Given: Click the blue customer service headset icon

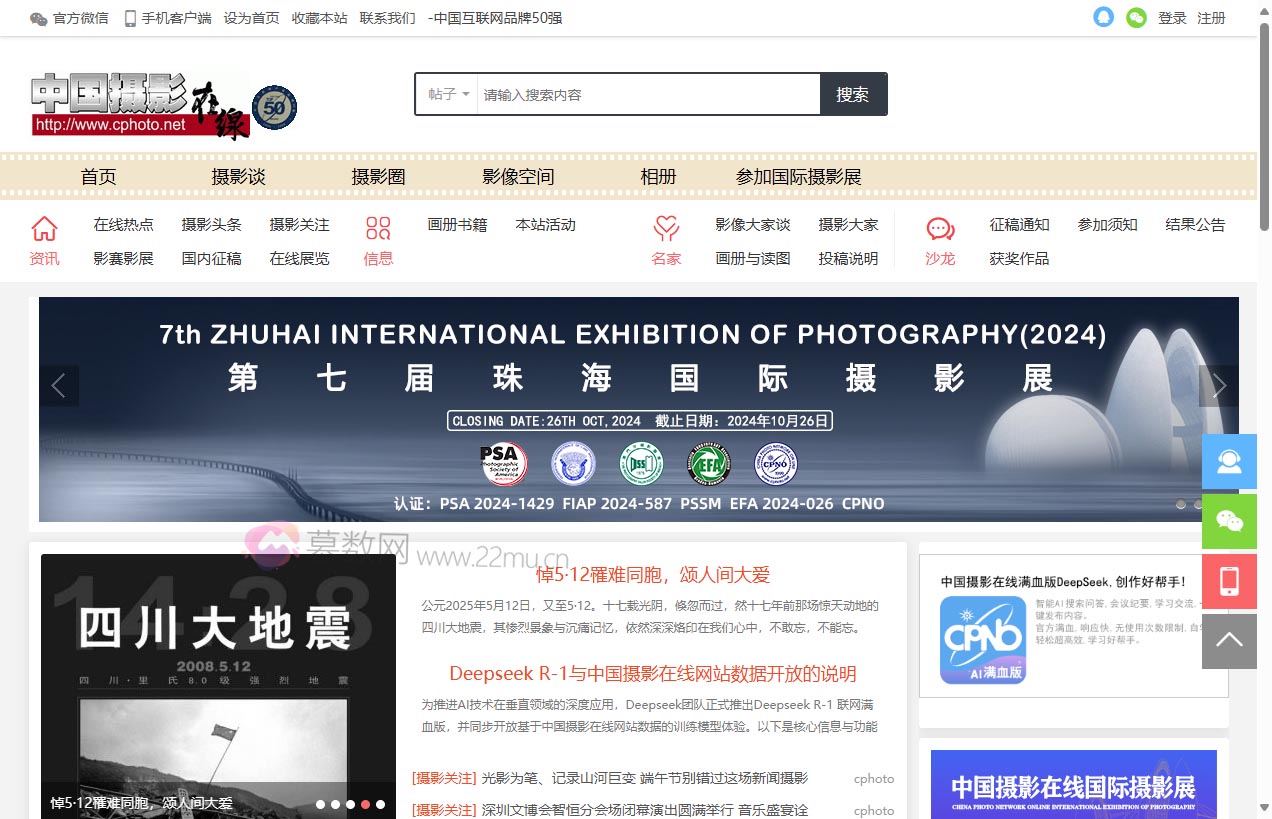Looking at the screenshot, I should pyautogui.click(x=1229, y=461).
